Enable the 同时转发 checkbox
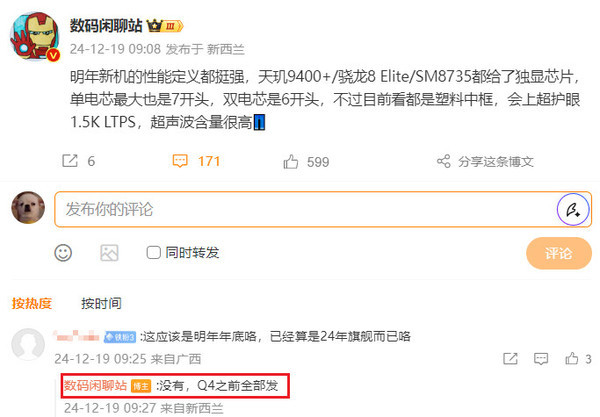 (153, 252)
